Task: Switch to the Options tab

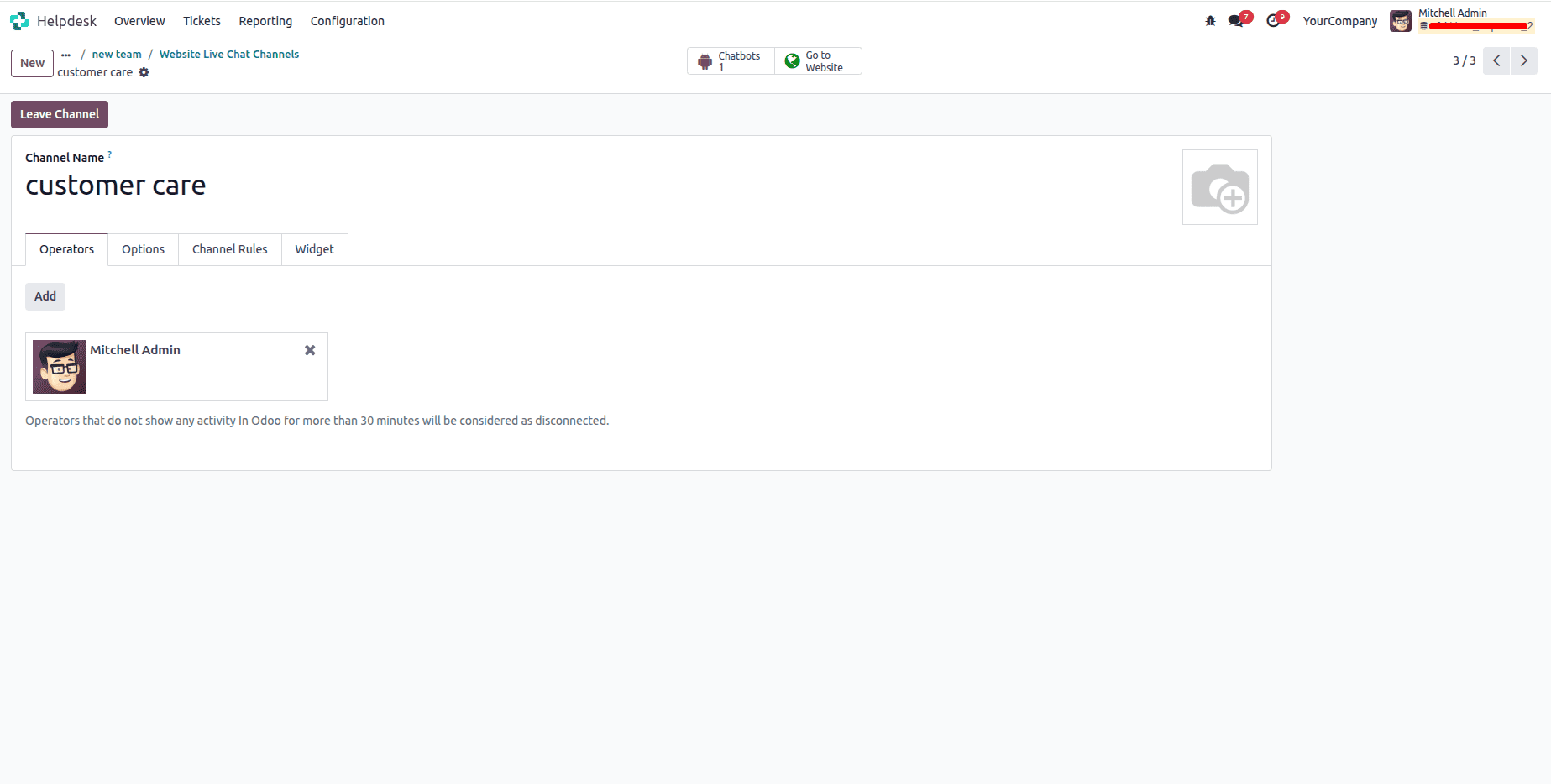Action: pos(143,249)
